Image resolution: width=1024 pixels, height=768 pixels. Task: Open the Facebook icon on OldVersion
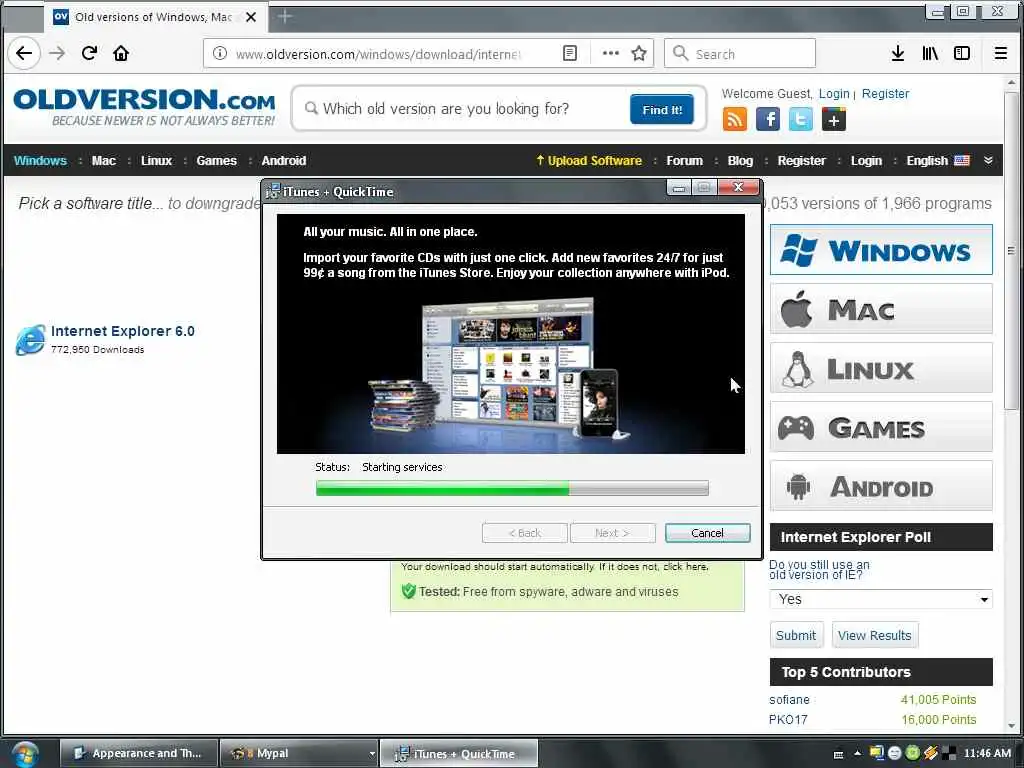pyautogui.click(x=768, y=119)
